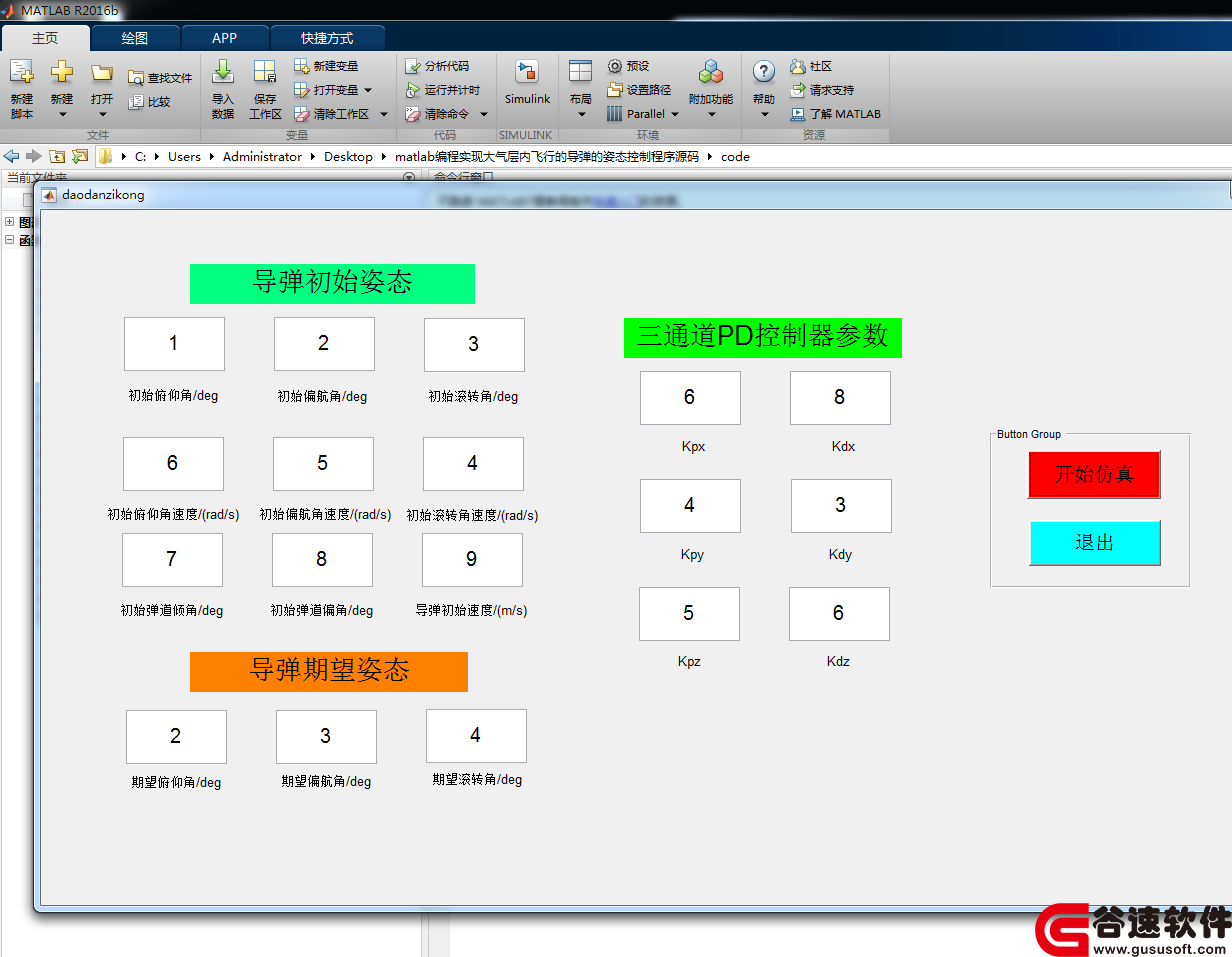This screenshot has width=1232, height=957.
Task: Expand the 清除命令 dropdown arrow
Action: pos(484,114)
